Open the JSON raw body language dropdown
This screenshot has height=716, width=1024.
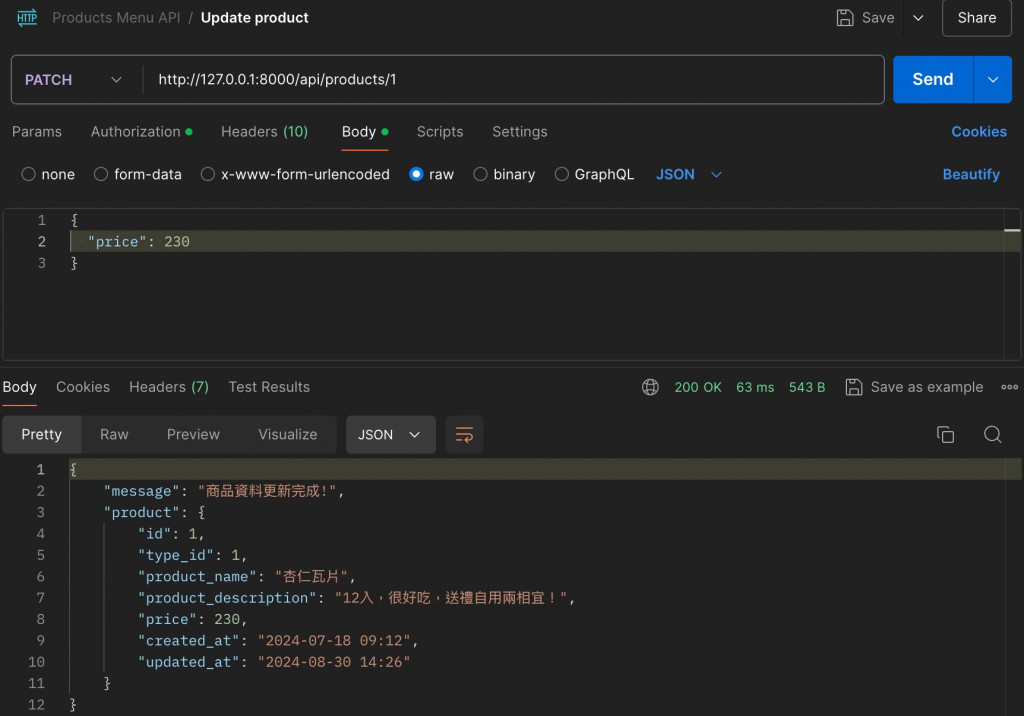tap(688, 174)
